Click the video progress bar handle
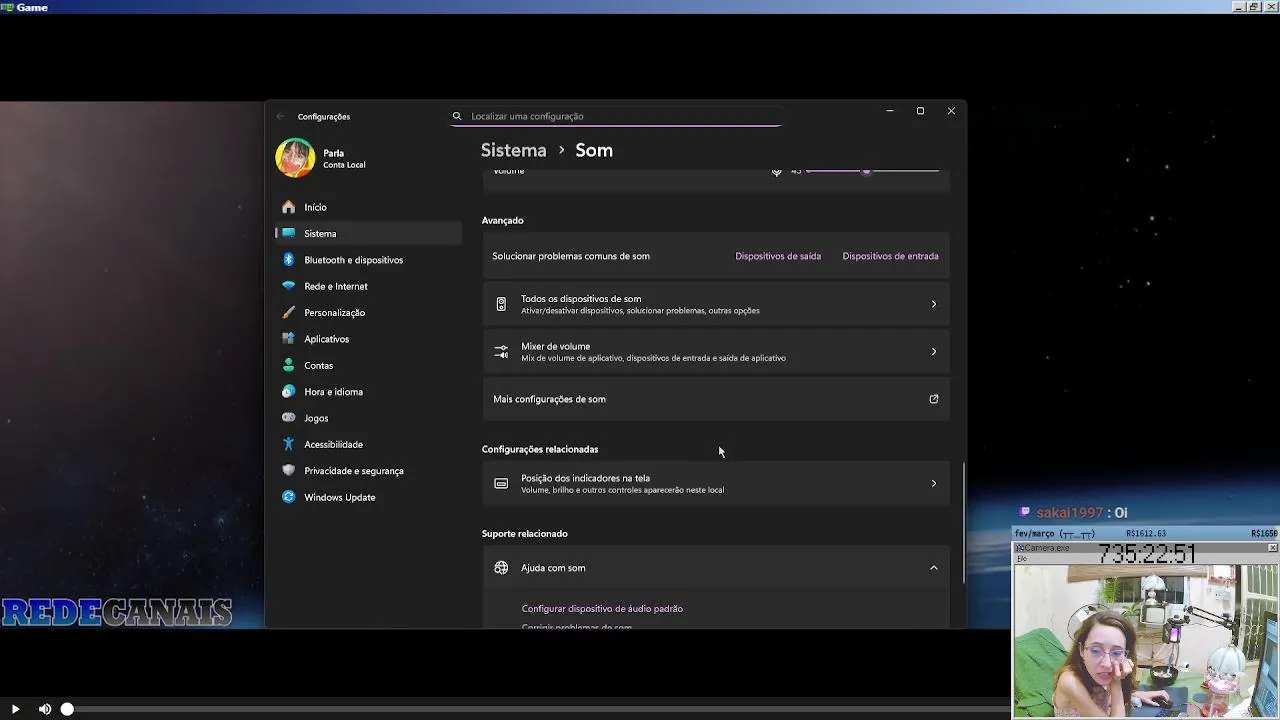 (67, 709)
